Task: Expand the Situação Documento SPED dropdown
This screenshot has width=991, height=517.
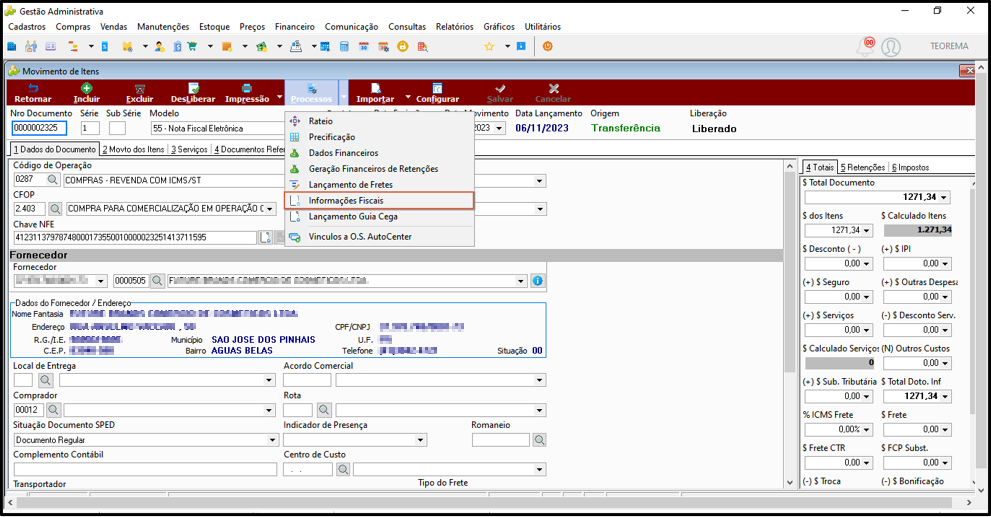Action: pos(272,440)
